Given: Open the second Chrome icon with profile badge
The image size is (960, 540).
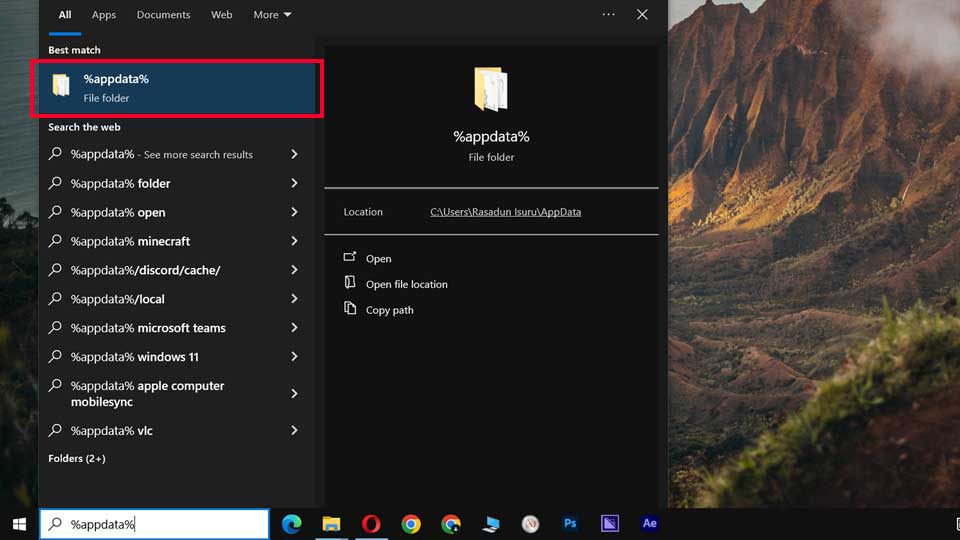Looking at the screenshot, I should [x=451, y=524].
